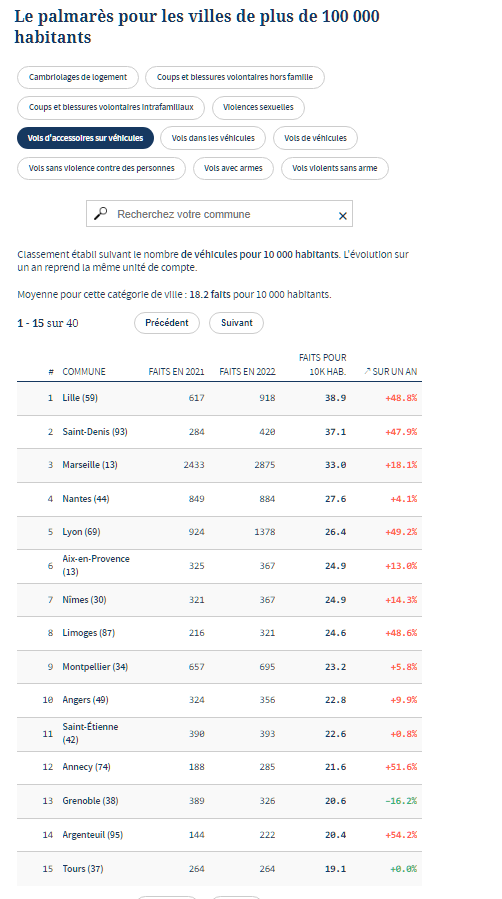Sort by FAITS EN 2022 column header
The width and height of the screenshot is (502, 899).
point(248,372)
